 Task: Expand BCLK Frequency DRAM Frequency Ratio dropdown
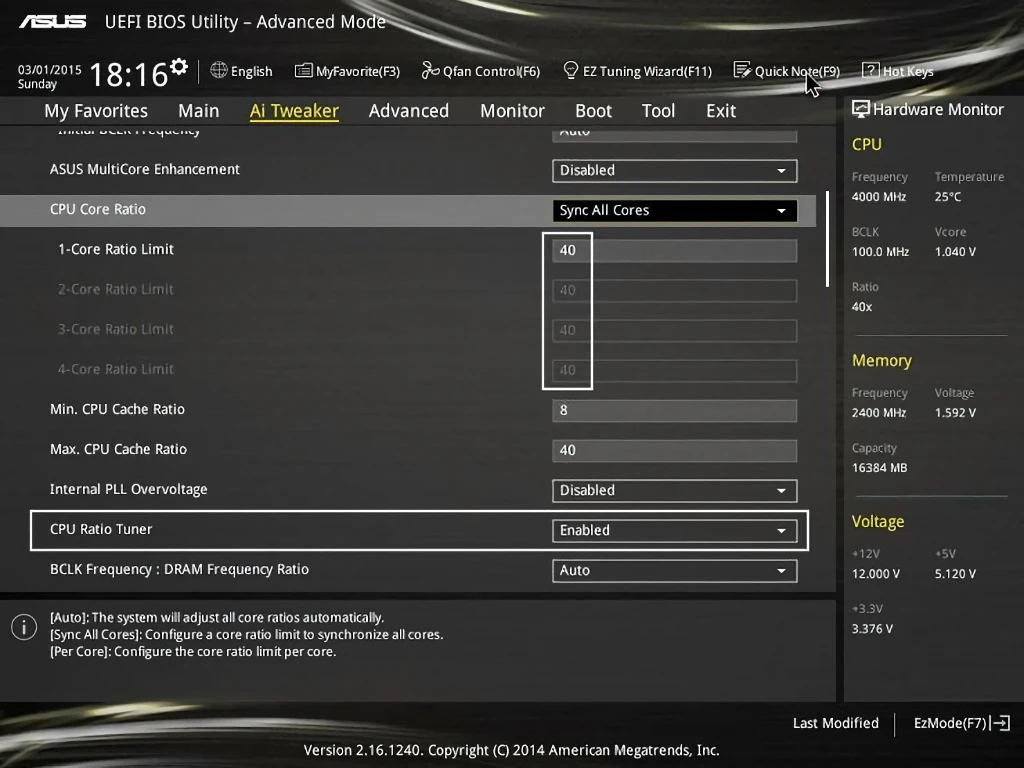[675, 570]
